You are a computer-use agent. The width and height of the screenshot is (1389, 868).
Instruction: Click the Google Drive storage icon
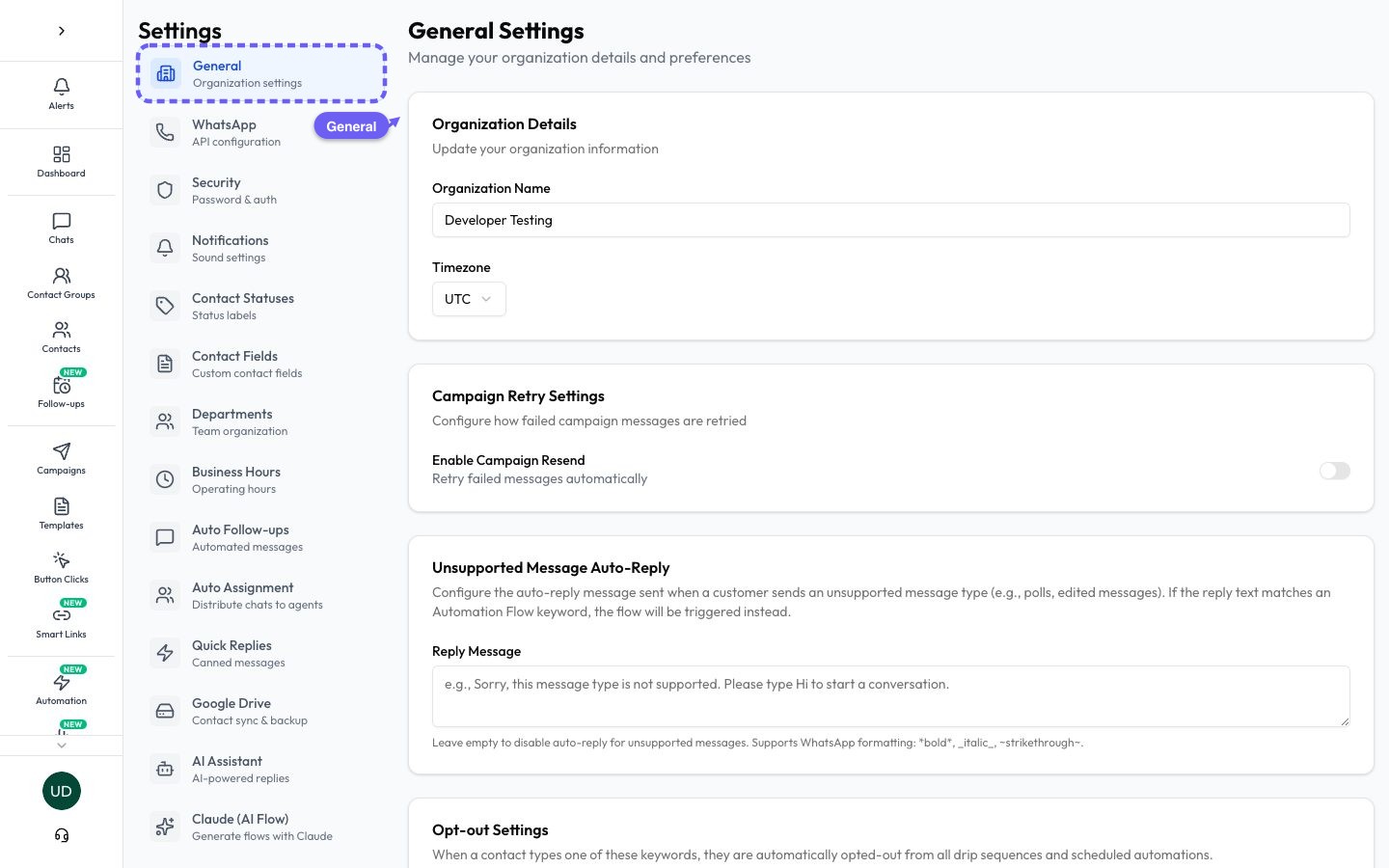pos(165,711)
